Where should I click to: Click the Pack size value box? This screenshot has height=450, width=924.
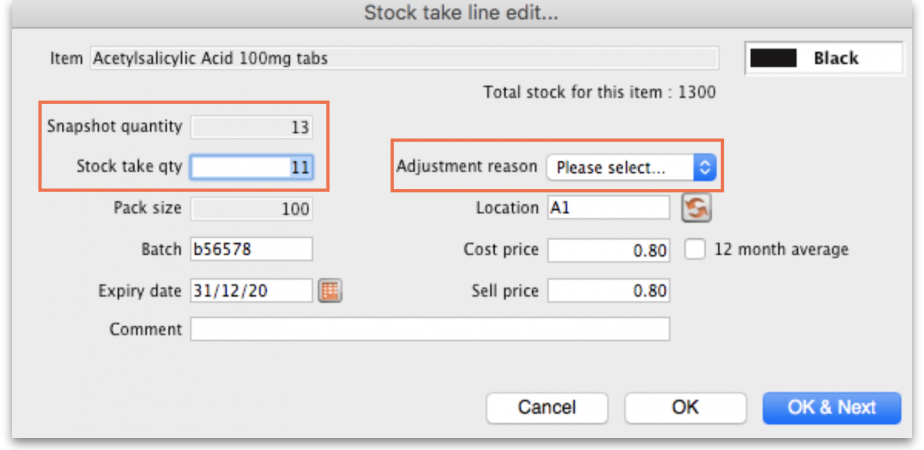(252, 209)
